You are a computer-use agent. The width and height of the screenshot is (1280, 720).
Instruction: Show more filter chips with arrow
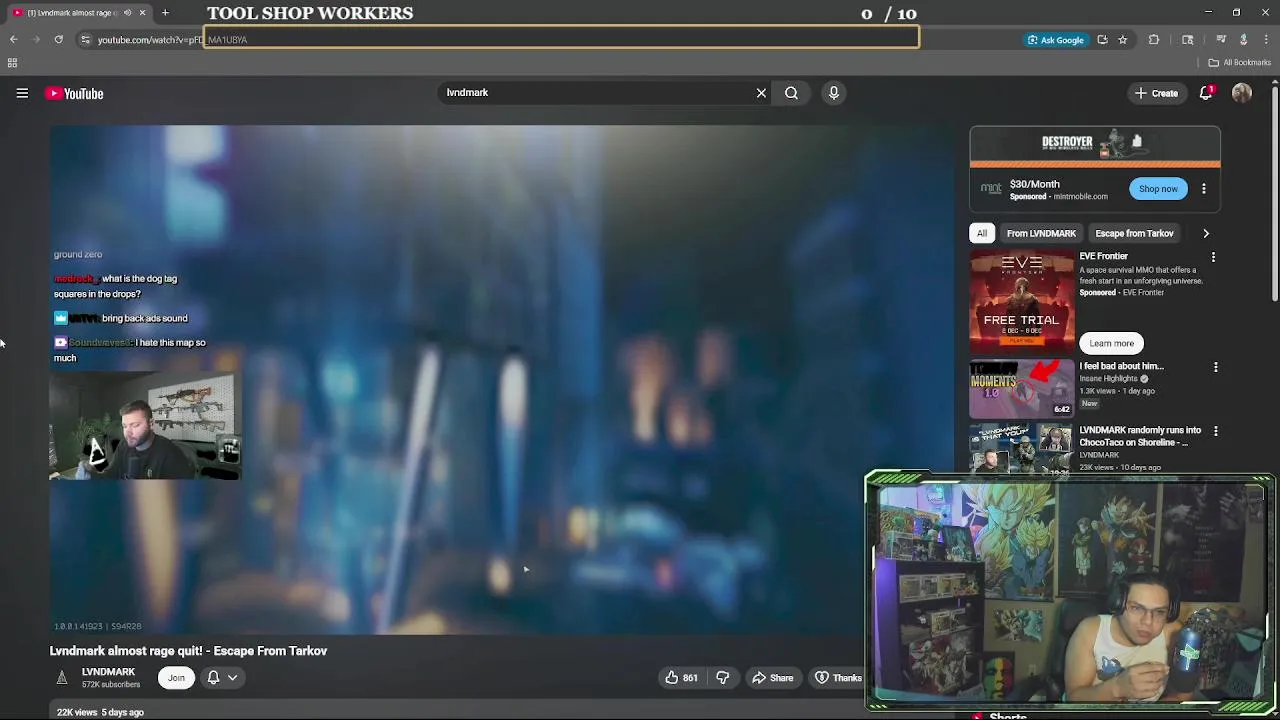click(x=1206, y=233)
